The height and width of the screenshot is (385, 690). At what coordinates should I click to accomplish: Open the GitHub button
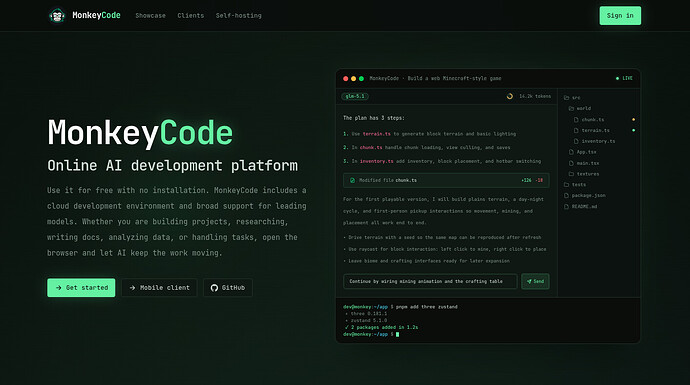(x=228, y=287)
